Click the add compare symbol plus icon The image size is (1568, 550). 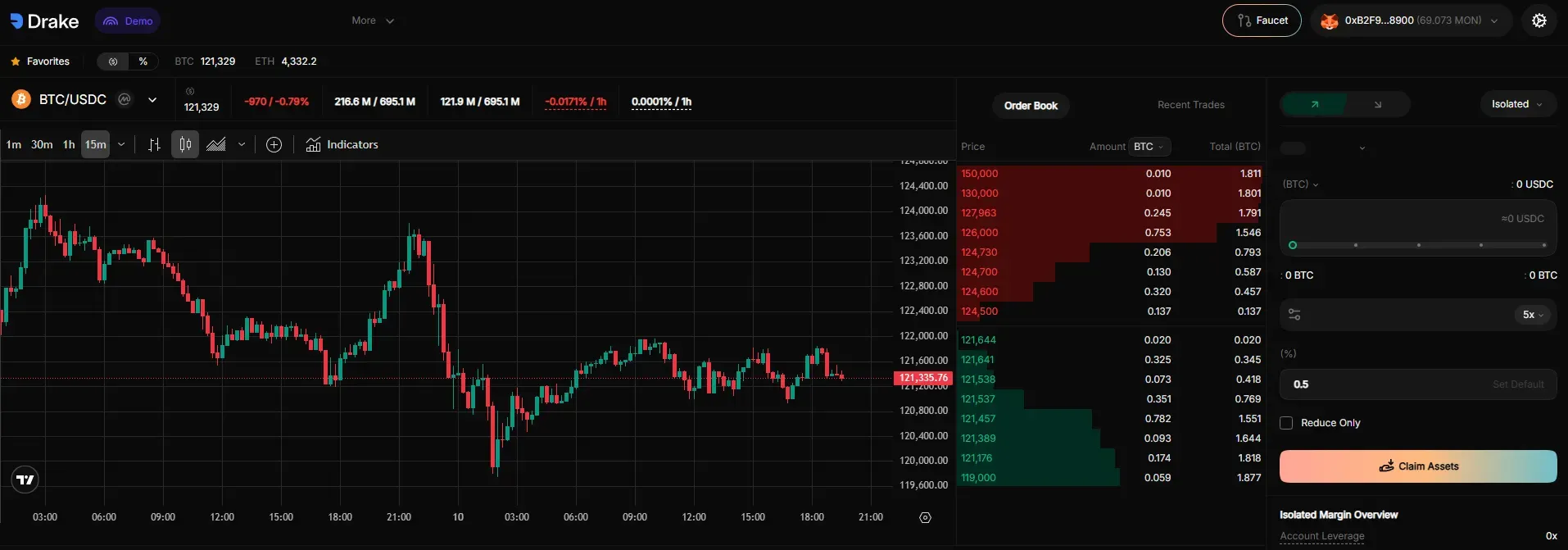274,145
